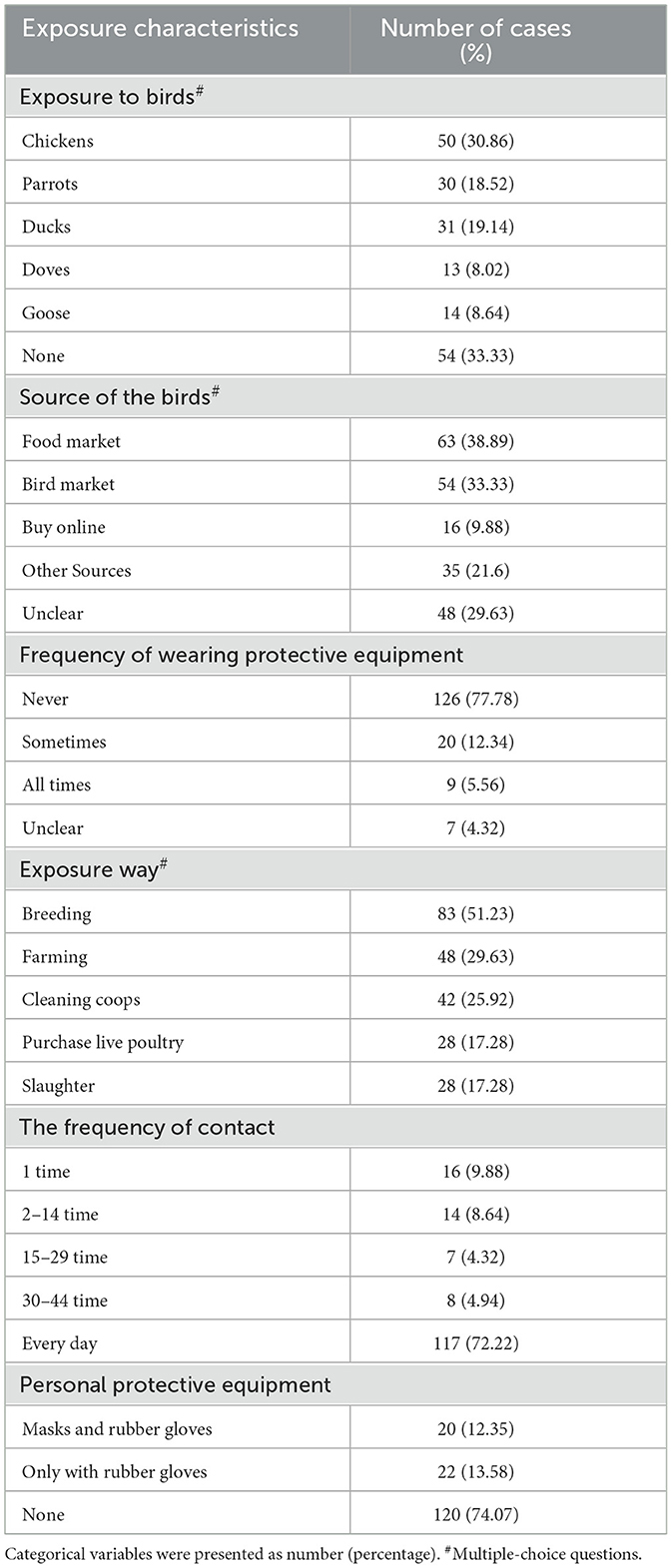672x1568 pixels.
Task: Select the "Exposure to birds" section heading
Action: 111,97
